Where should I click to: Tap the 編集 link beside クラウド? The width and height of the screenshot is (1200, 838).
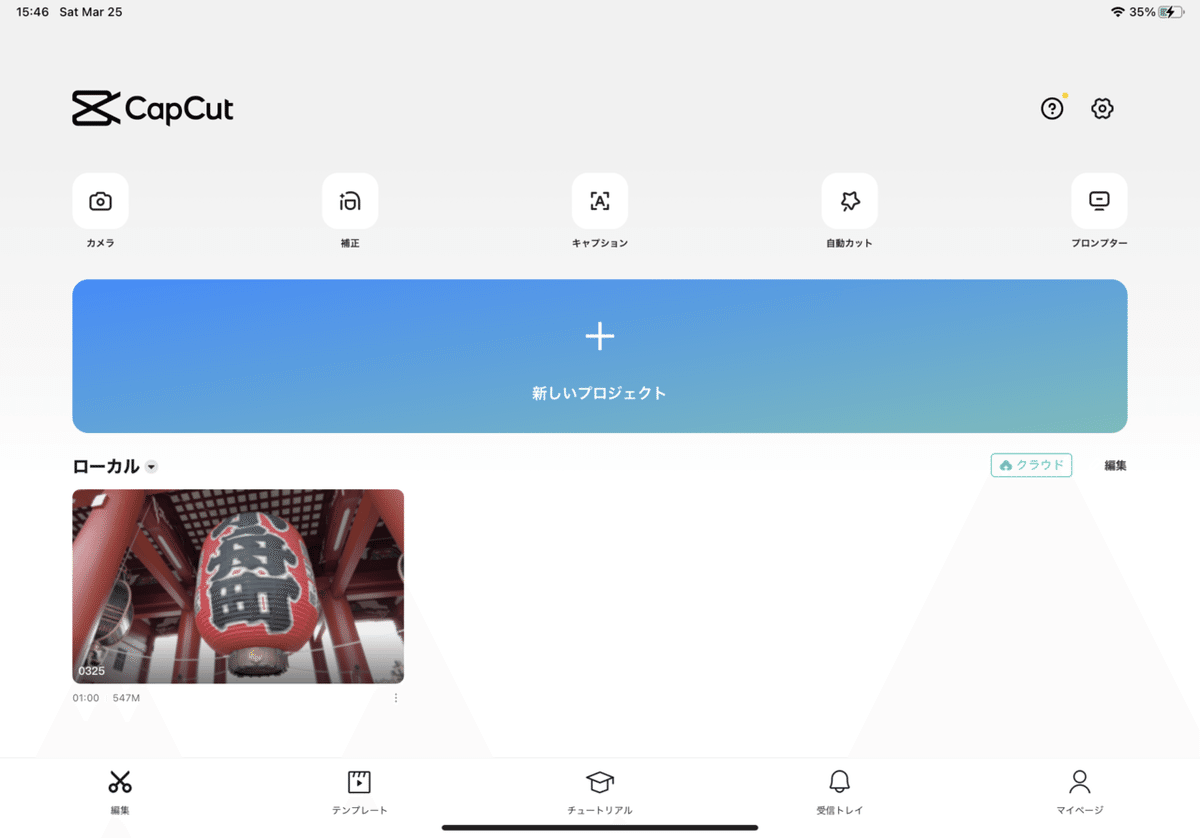pos(1115,465)
